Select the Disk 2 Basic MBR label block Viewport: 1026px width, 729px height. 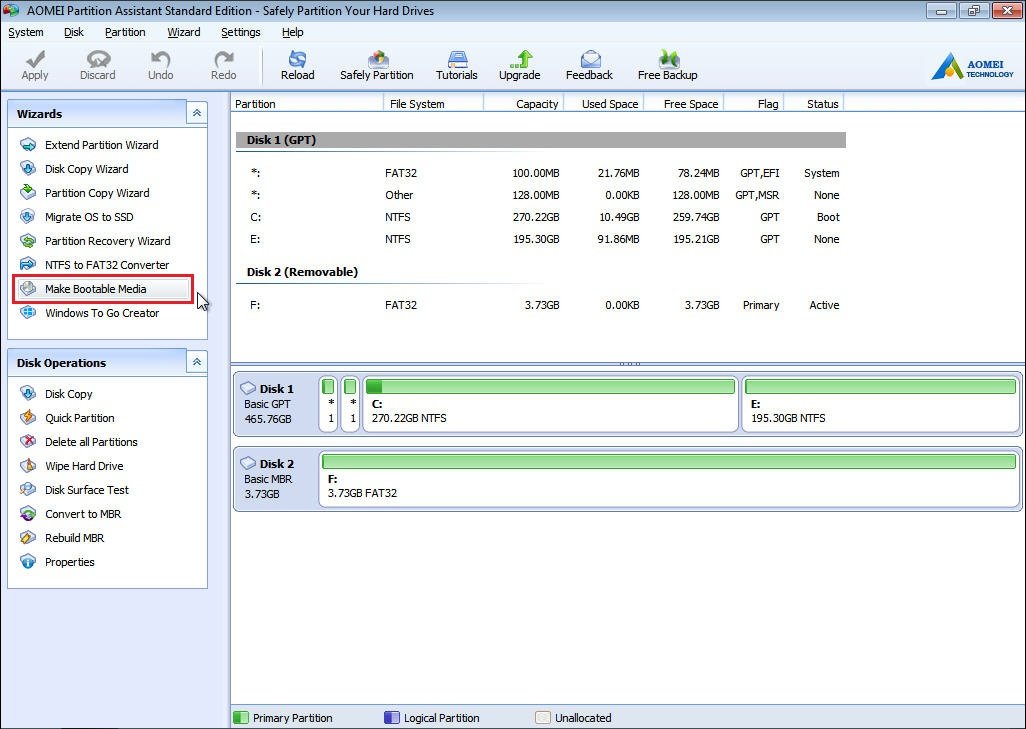tap(275, 479)
